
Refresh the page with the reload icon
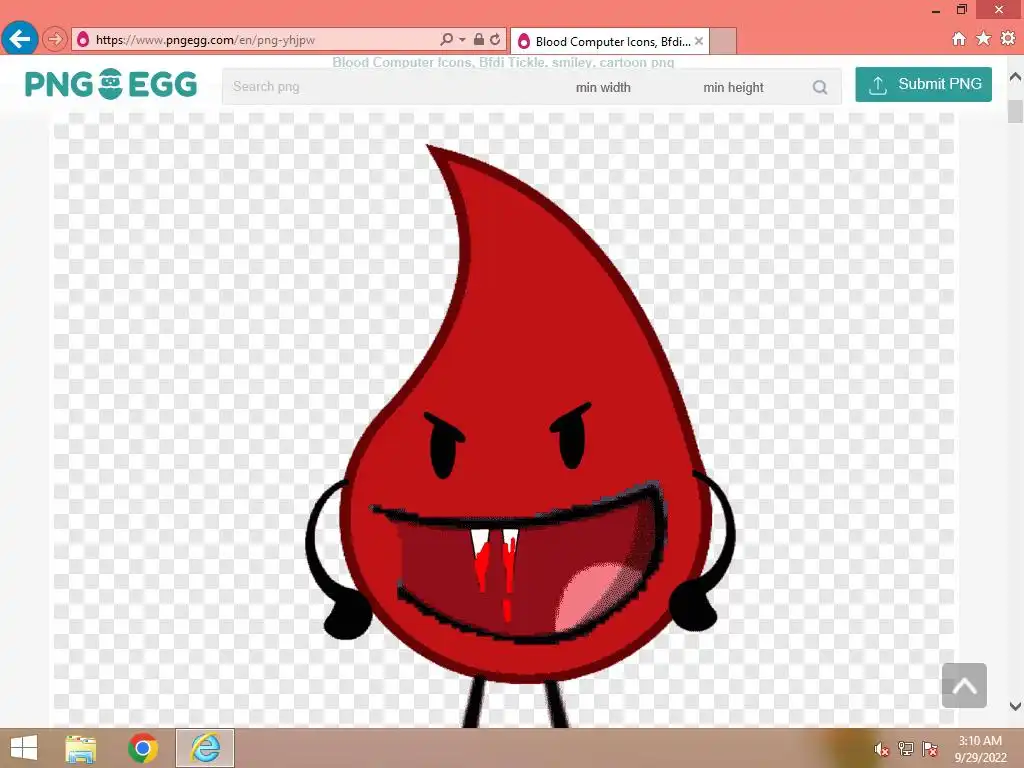click(x=495, y=39)
